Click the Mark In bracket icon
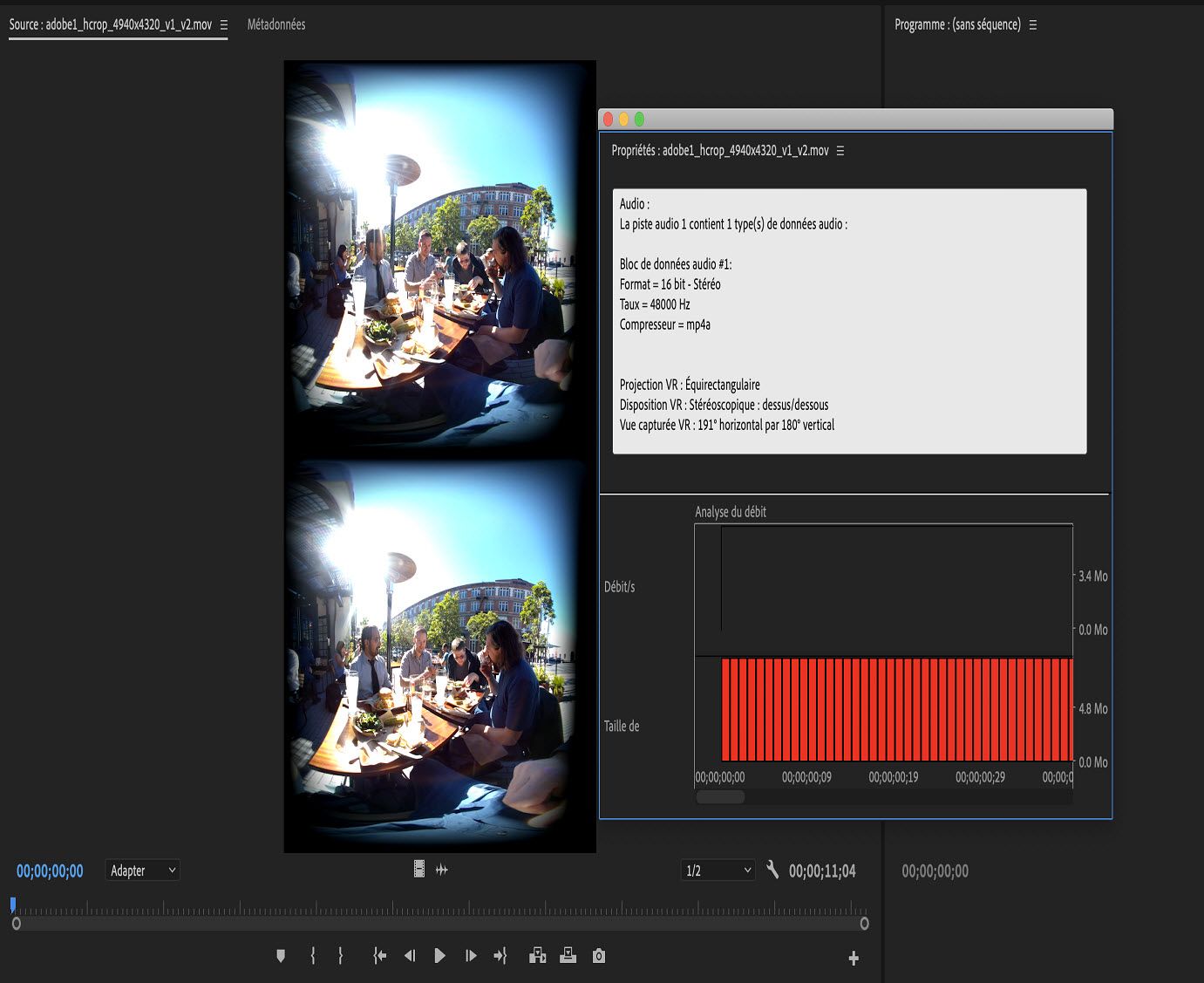The image size is (1204, 983). 312,956
